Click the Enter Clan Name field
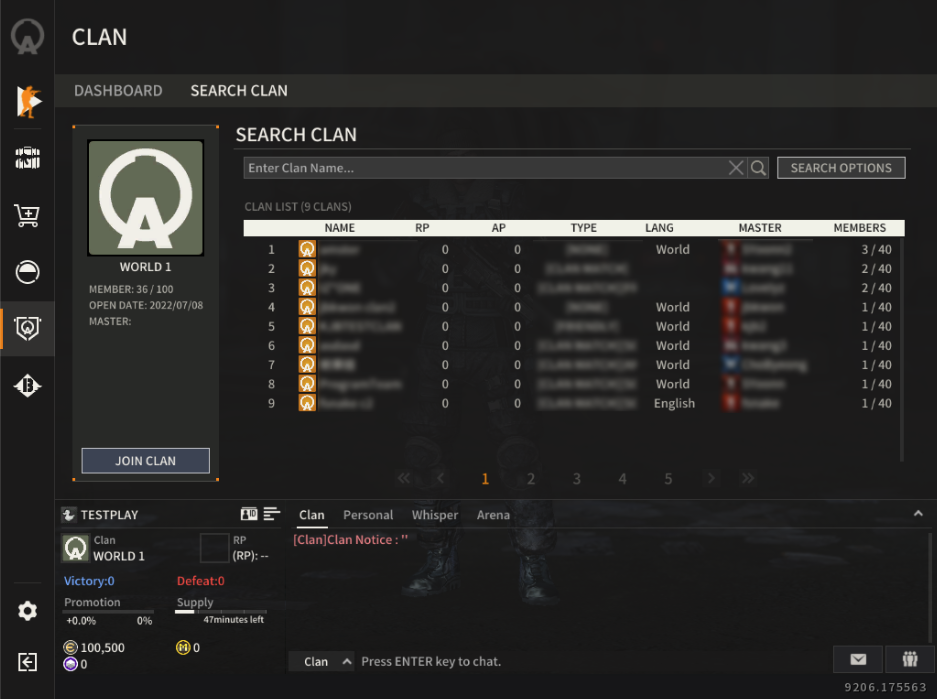The height and width of the screenshot is (699, 937). 484,168
